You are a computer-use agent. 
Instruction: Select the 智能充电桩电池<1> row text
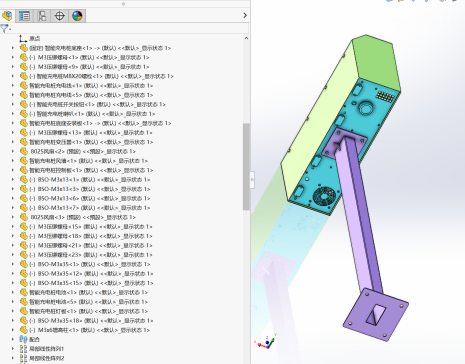pos(89,292)
